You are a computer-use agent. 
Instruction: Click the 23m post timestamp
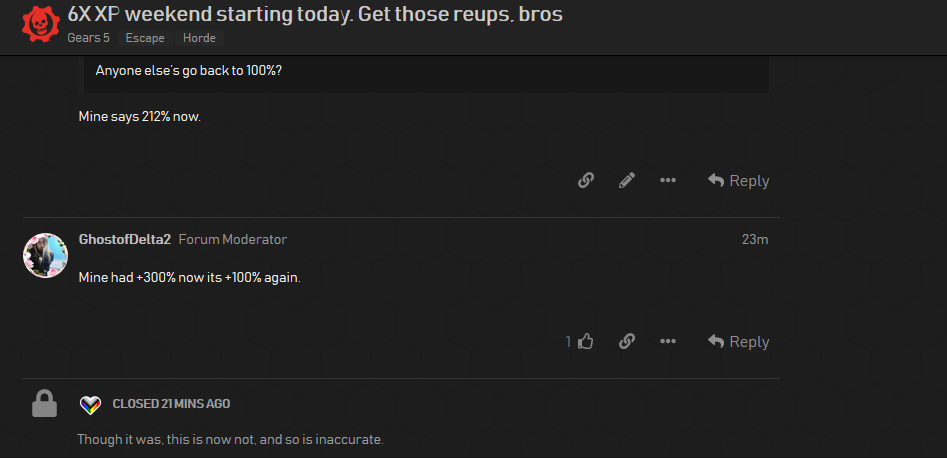tap(755, 239)
